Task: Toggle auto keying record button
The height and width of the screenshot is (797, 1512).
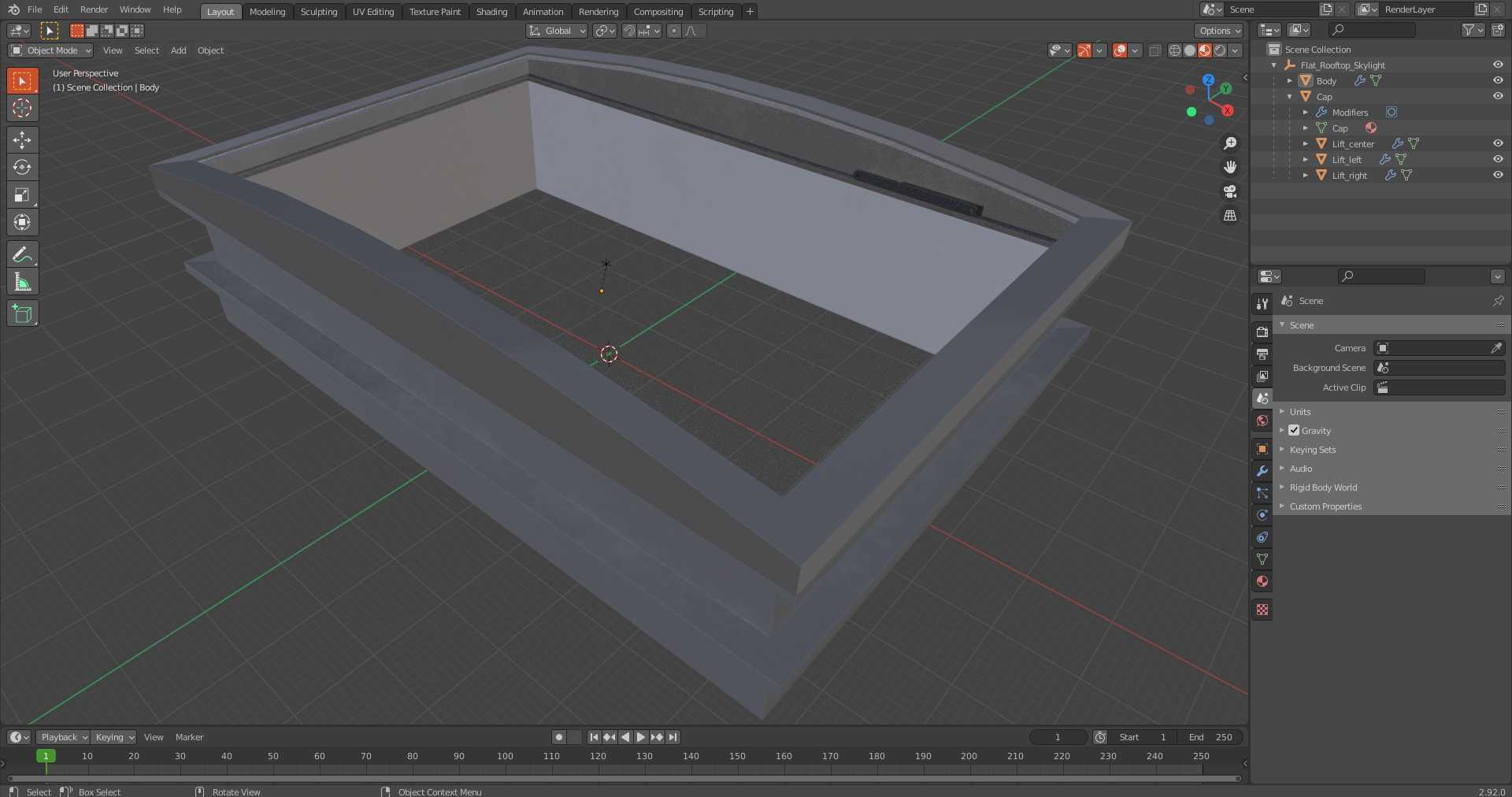Action: [x=558, y=737]
